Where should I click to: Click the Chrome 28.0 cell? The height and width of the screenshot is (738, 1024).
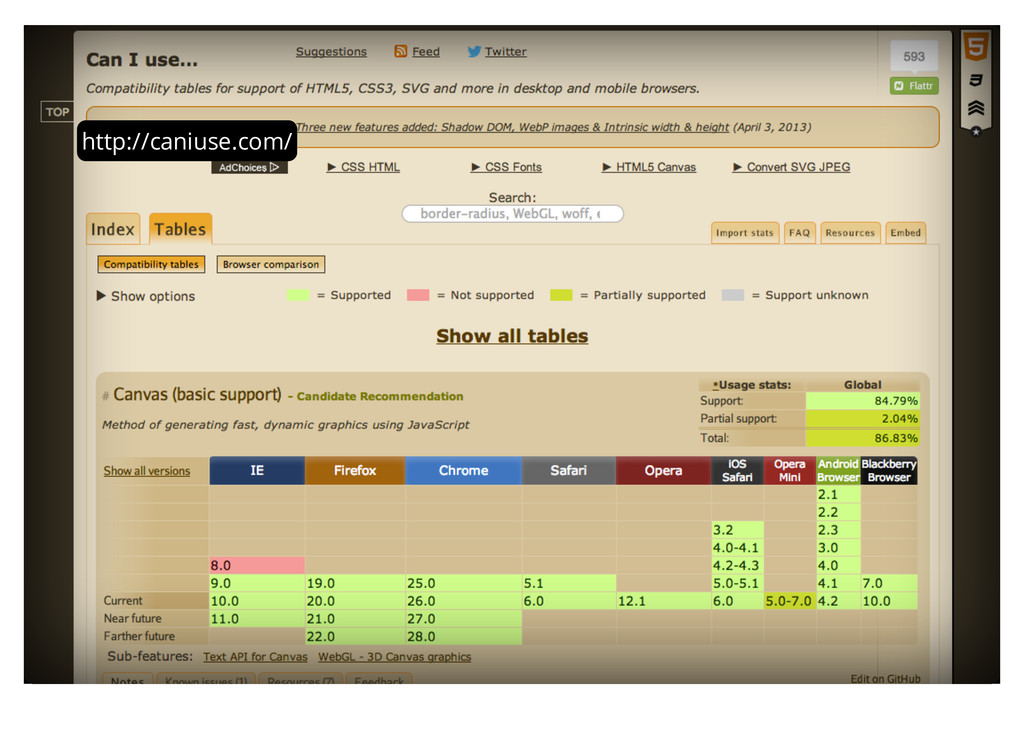[x=464, y=637]
